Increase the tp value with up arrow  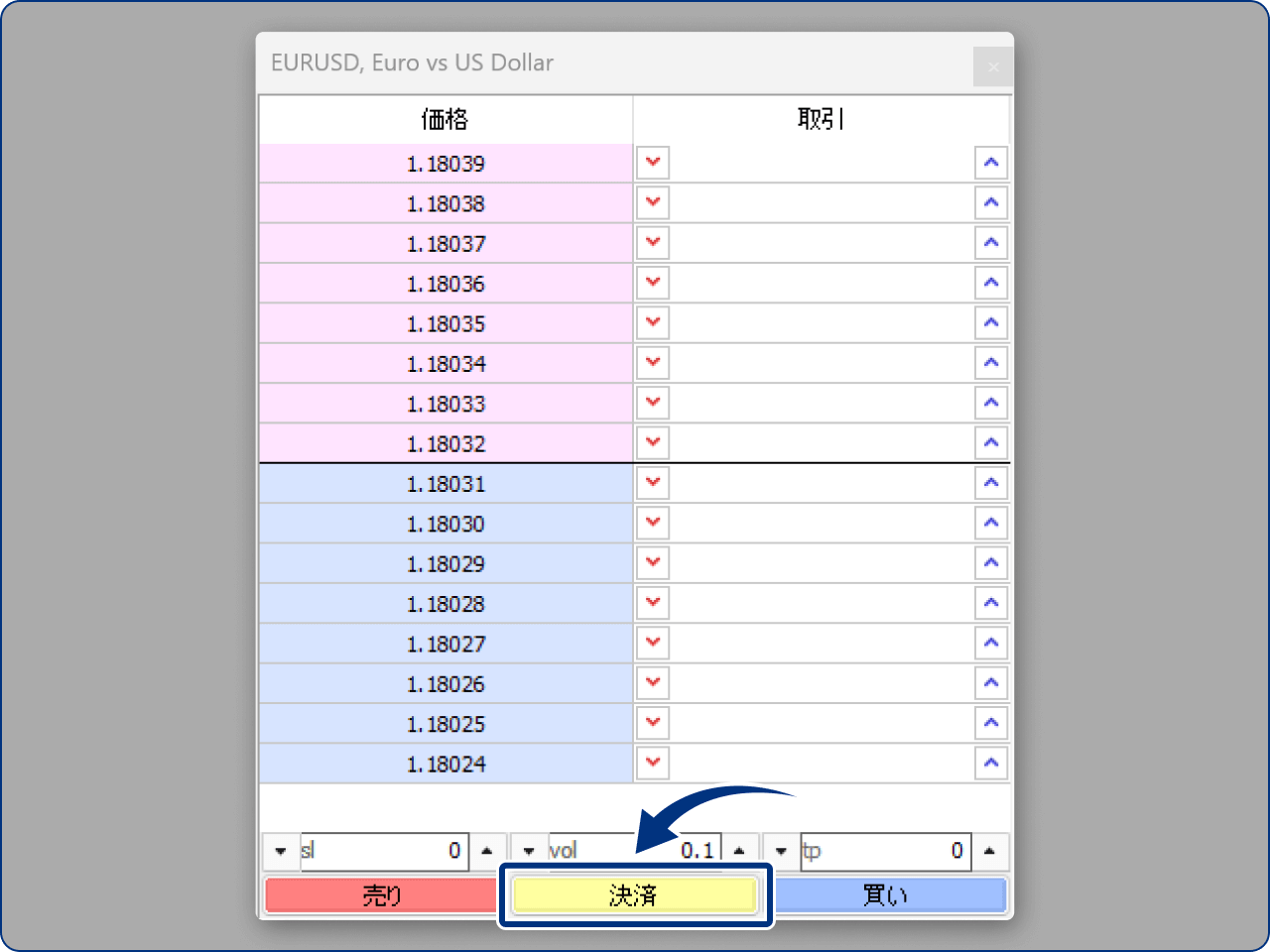coord(989,851)
